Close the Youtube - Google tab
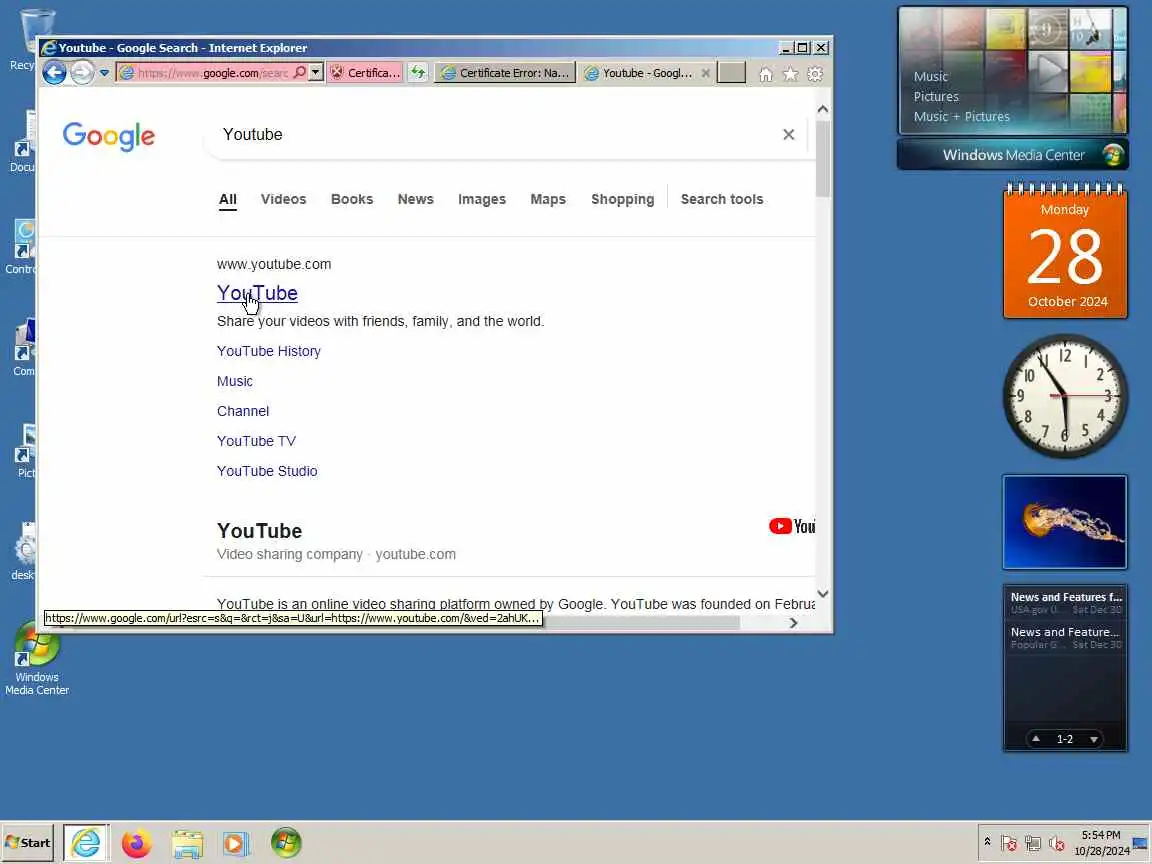1152x864 pixels. (x=705, y=73)
